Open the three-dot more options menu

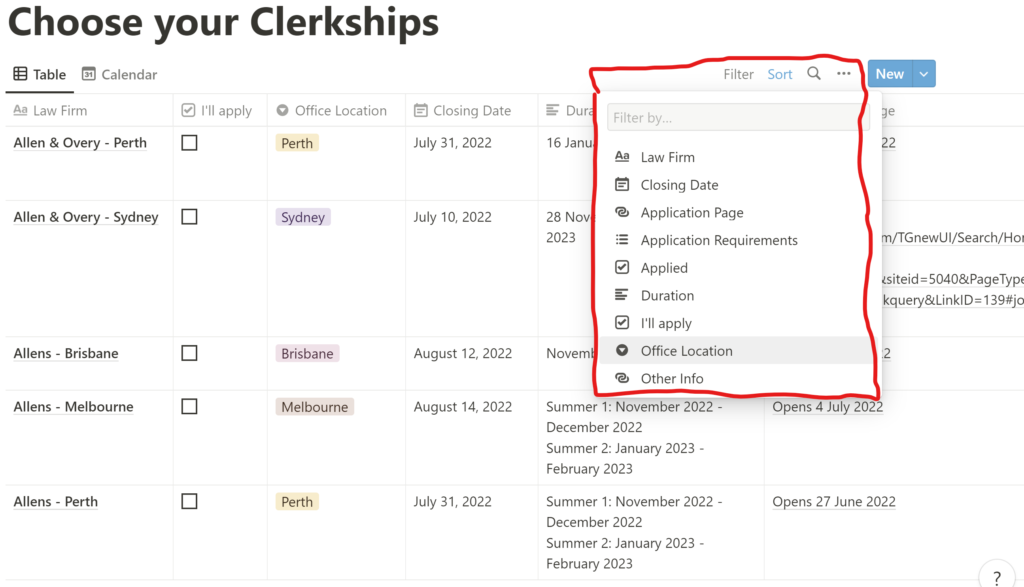click(x=844, y=74)
